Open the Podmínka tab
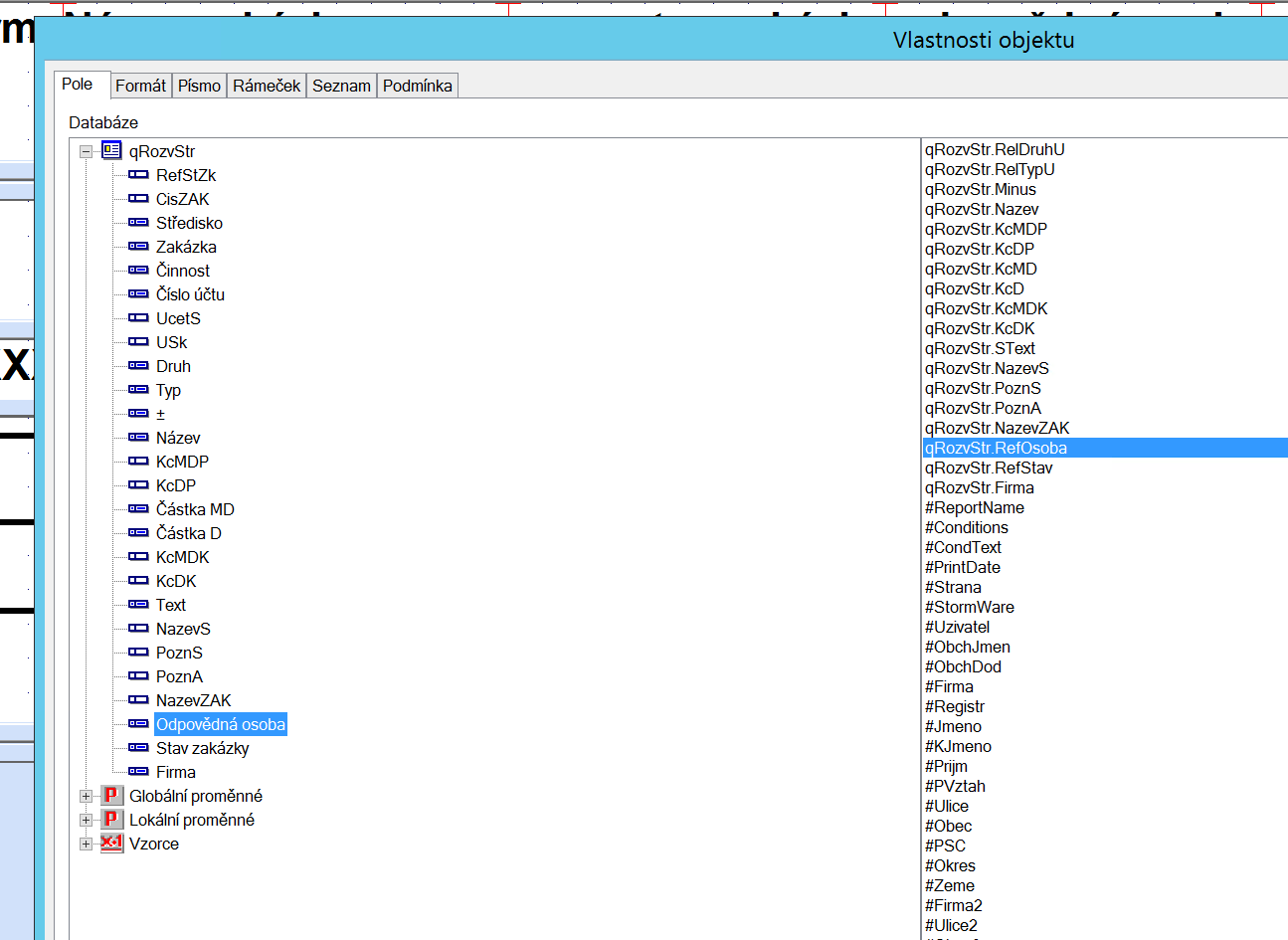The image size is (1288, 940). [x=417, y=86]
